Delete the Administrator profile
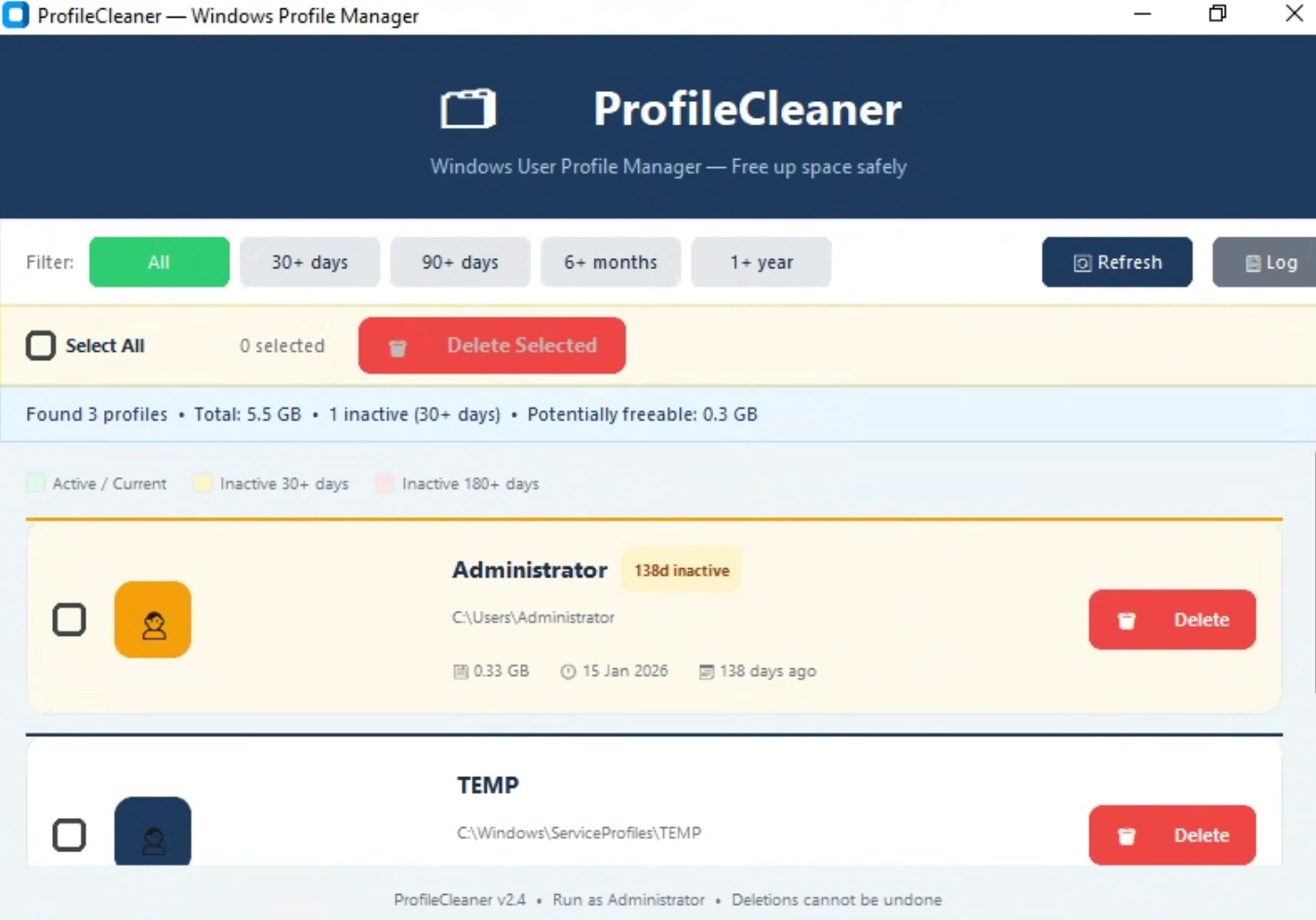Screen dimensions: 1316x920 tap(1172, 619)
